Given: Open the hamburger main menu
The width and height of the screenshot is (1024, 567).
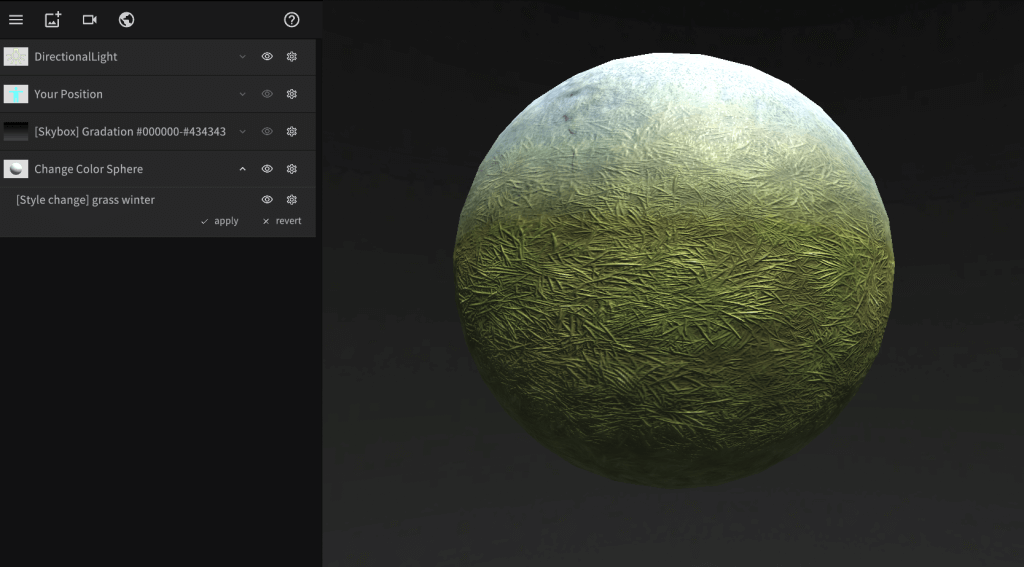Looking at the screenshot, I should 16,20.
